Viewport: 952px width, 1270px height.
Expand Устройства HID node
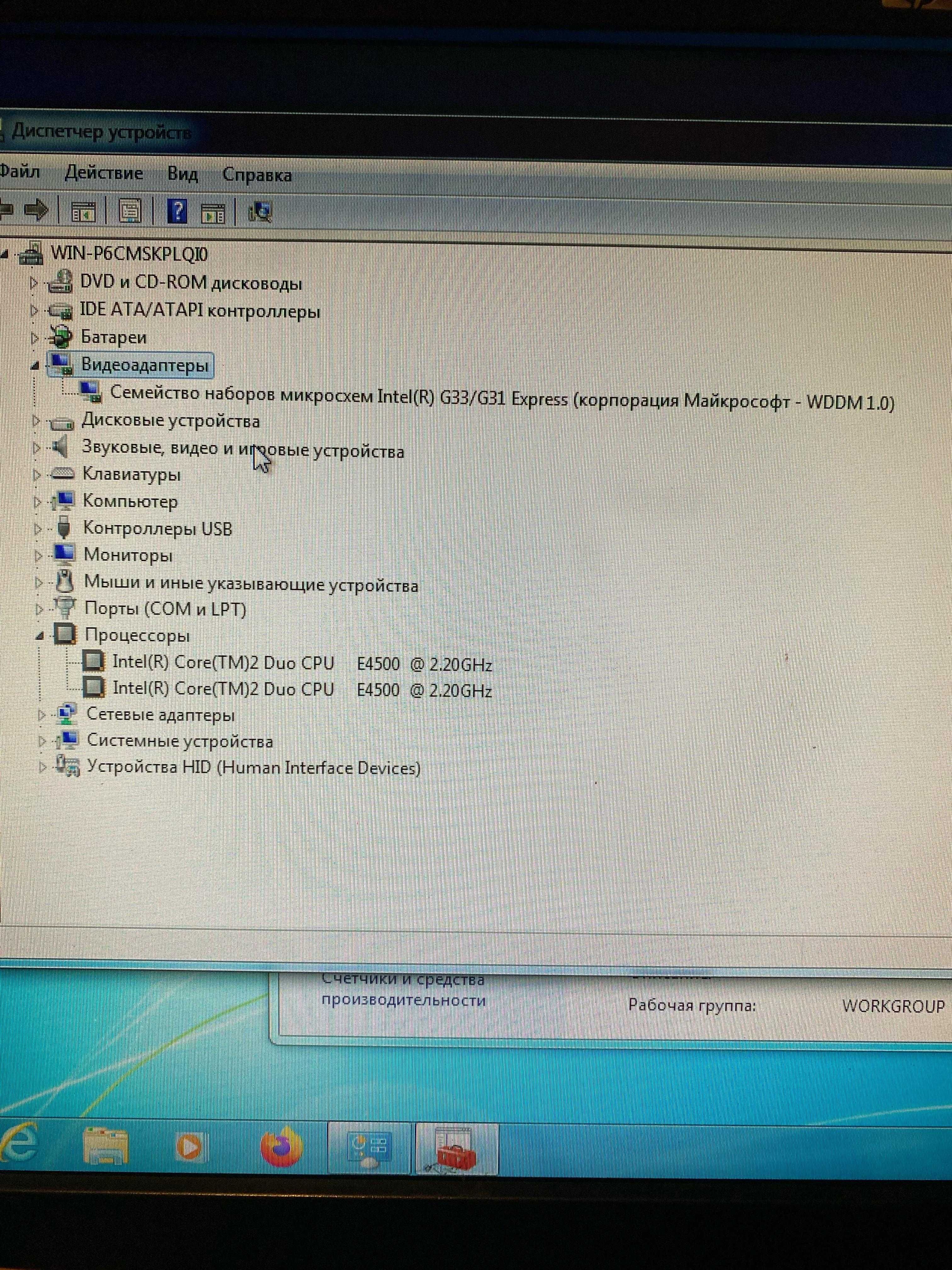[x=42, y=768]
